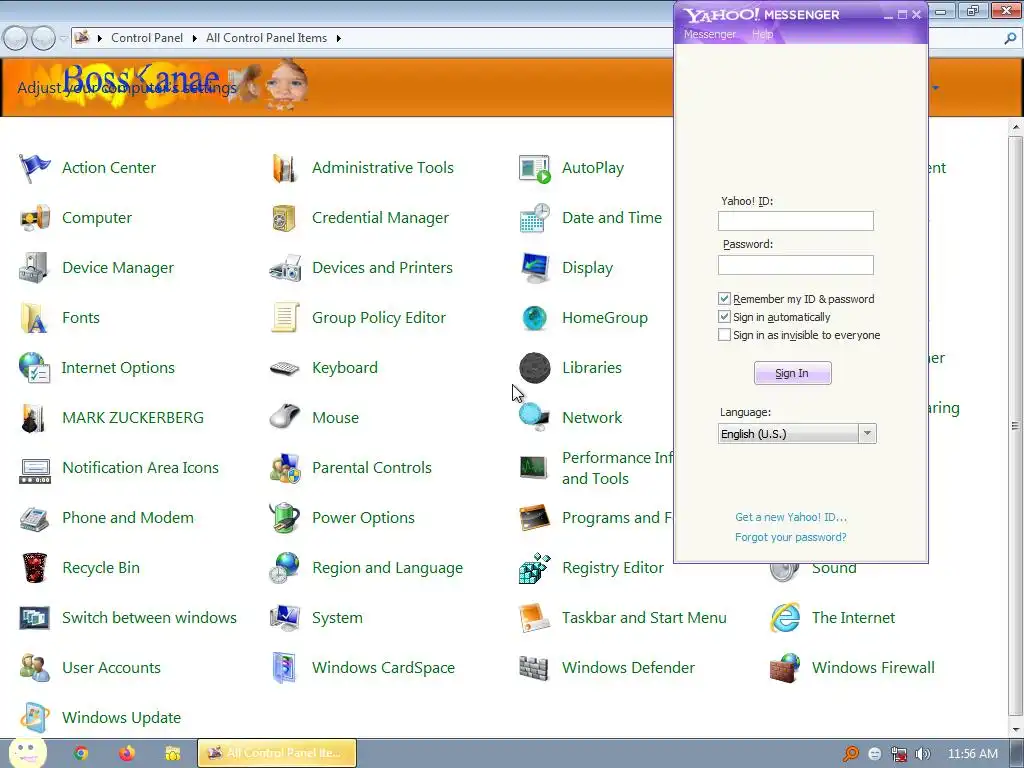The height and width of the screenshot is (768, 1024).
Task: Click the Internet Options icon
Action: (x=35, y=368)
